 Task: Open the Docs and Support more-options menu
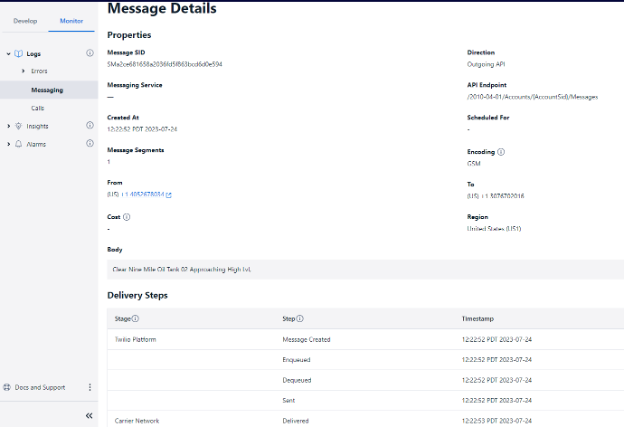tap(90, 387)
